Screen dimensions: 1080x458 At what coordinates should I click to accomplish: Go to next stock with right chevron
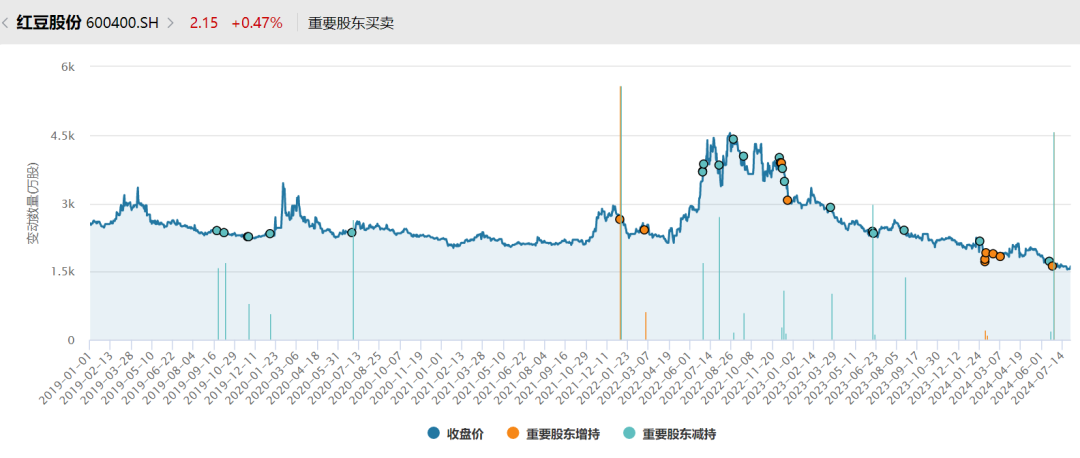click(171, 22)
